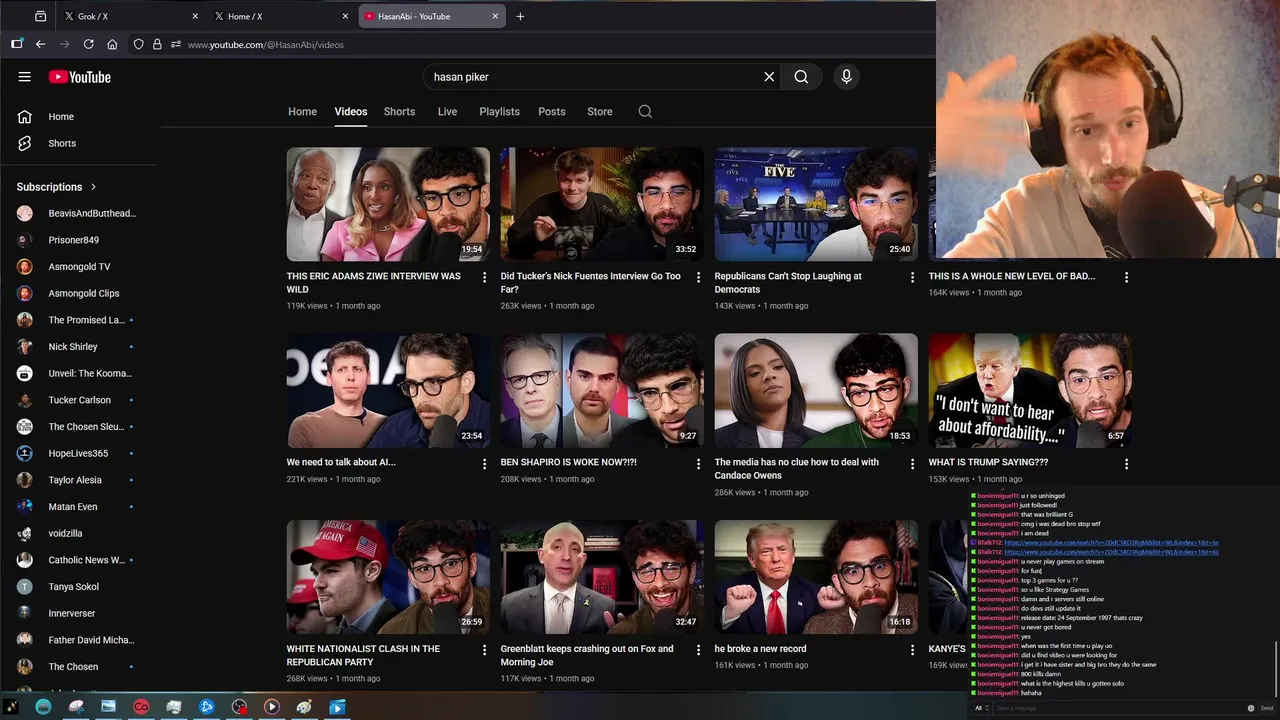Open the Store tab
The width and height of the screenshot is (1280, 720).
(x=600, y=112)
